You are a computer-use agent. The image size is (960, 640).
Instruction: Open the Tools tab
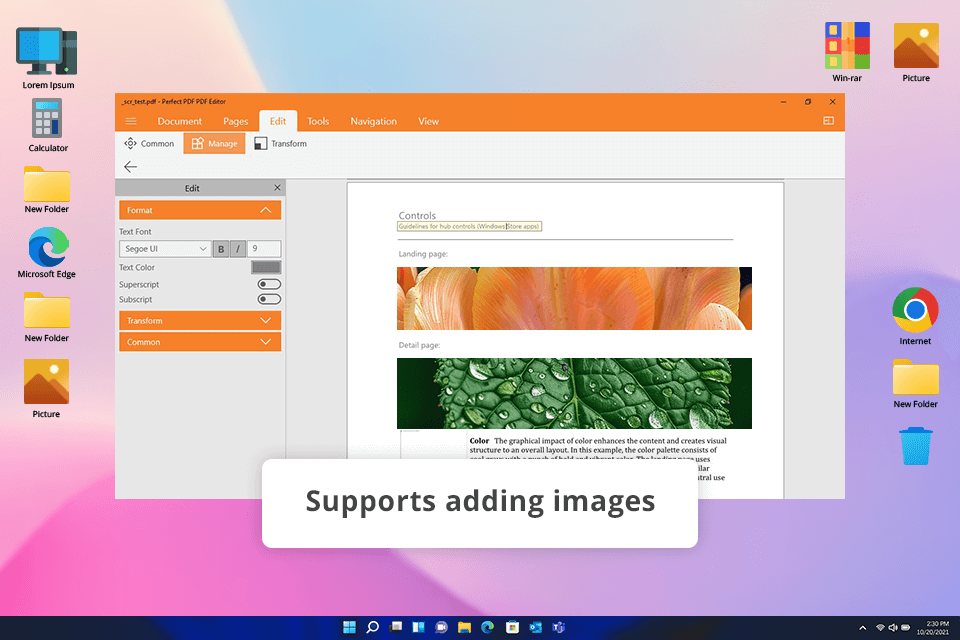click(318, 121)
